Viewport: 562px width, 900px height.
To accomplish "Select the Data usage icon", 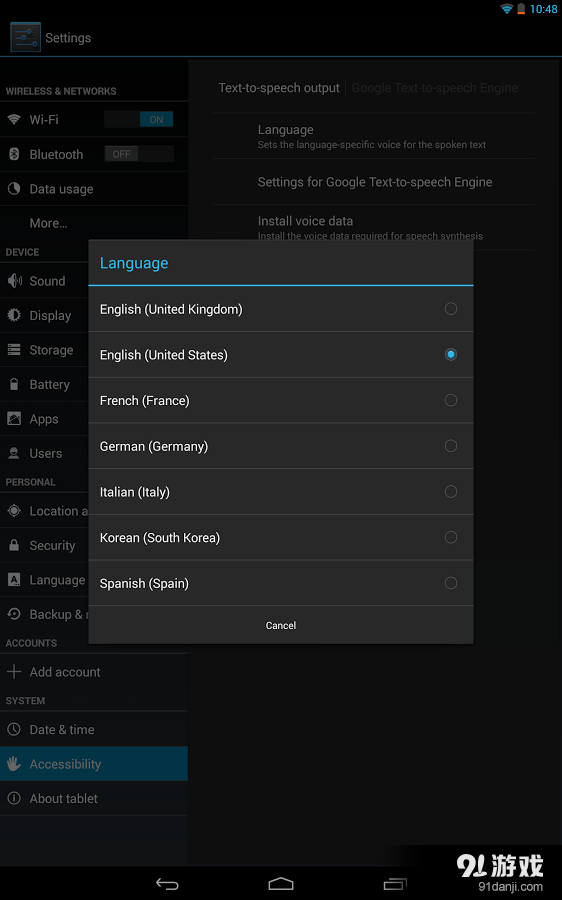I will click(14, 189).
